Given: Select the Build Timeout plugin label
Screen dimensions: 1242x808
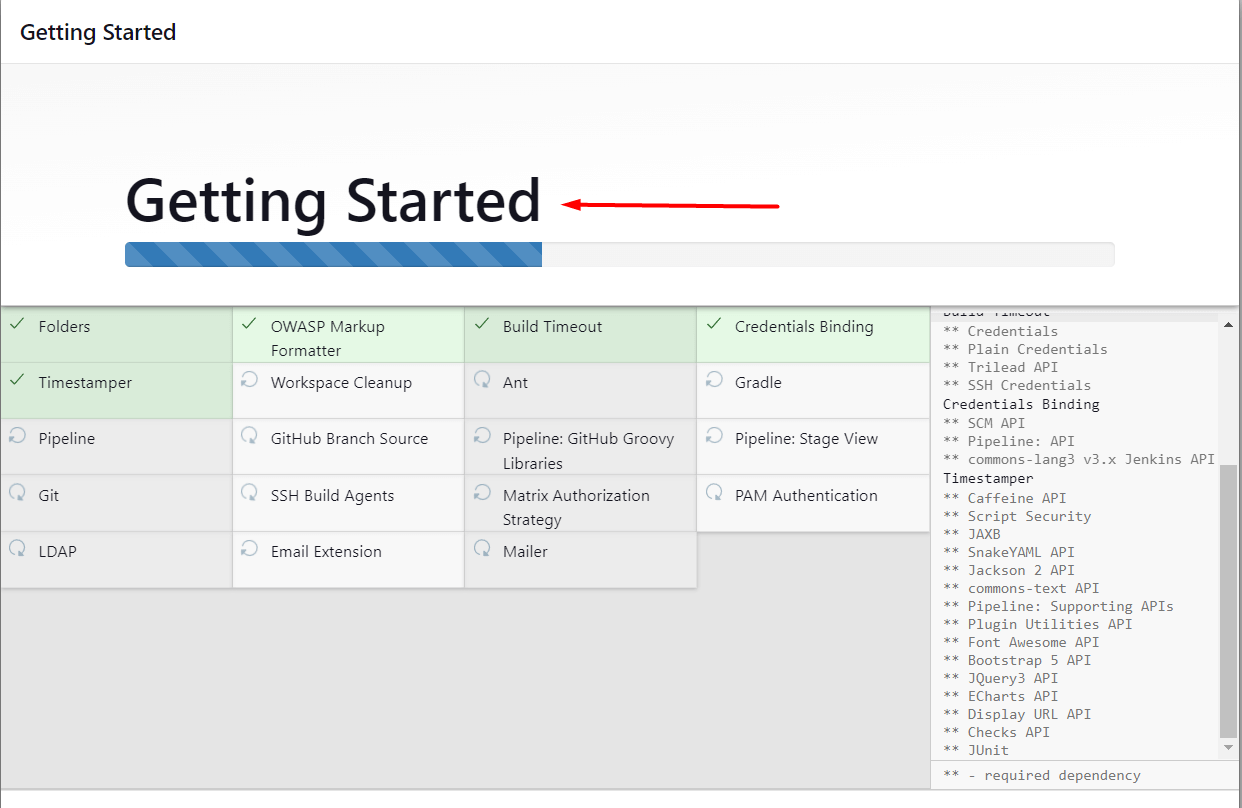Looking at the screenshot, I should [x=553, y=327].
